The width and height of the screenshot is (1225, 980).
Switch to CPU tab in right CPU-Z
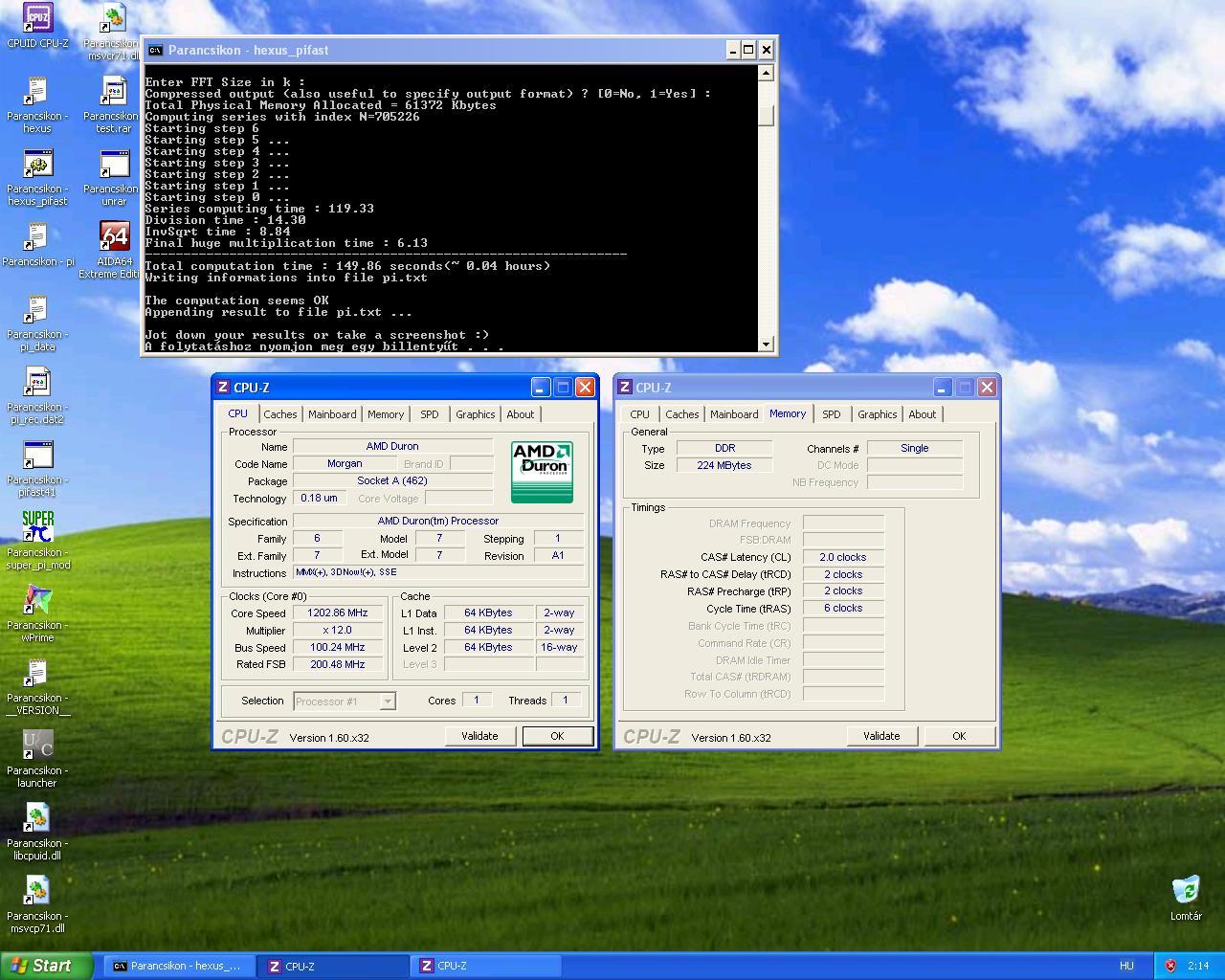[x=639, y=414]
